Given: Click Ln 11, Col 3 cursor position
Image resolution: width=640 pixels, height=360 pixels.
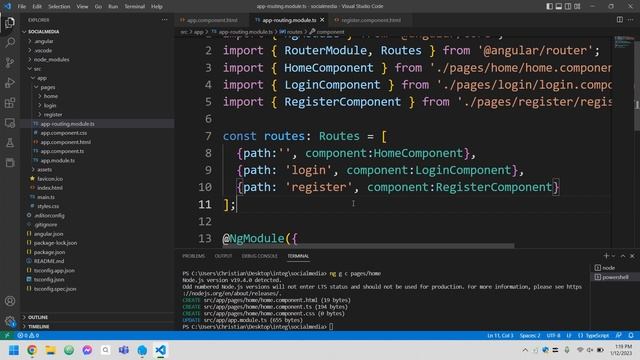Looking at the screenshot, I should (500, 336).
